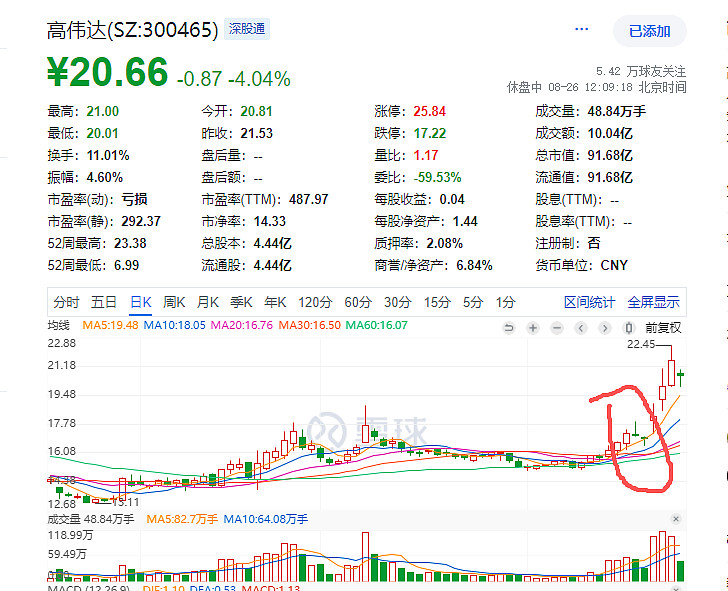Click the MA10:18.05 indicator label

(174, 325)
